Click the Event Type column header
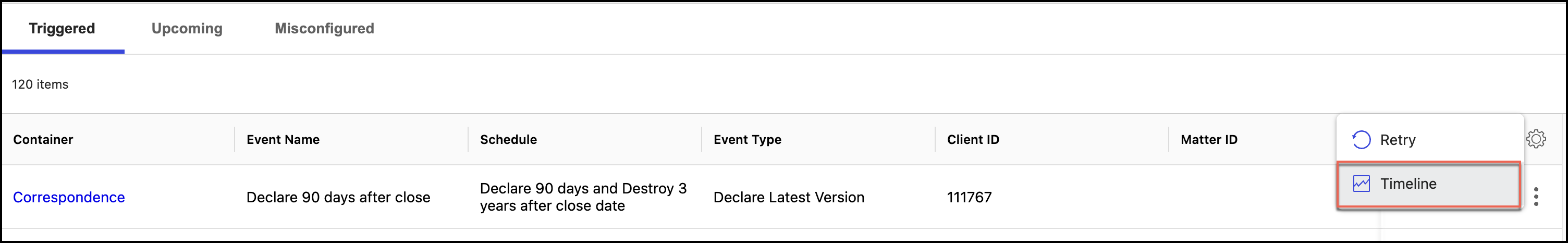 747,139
